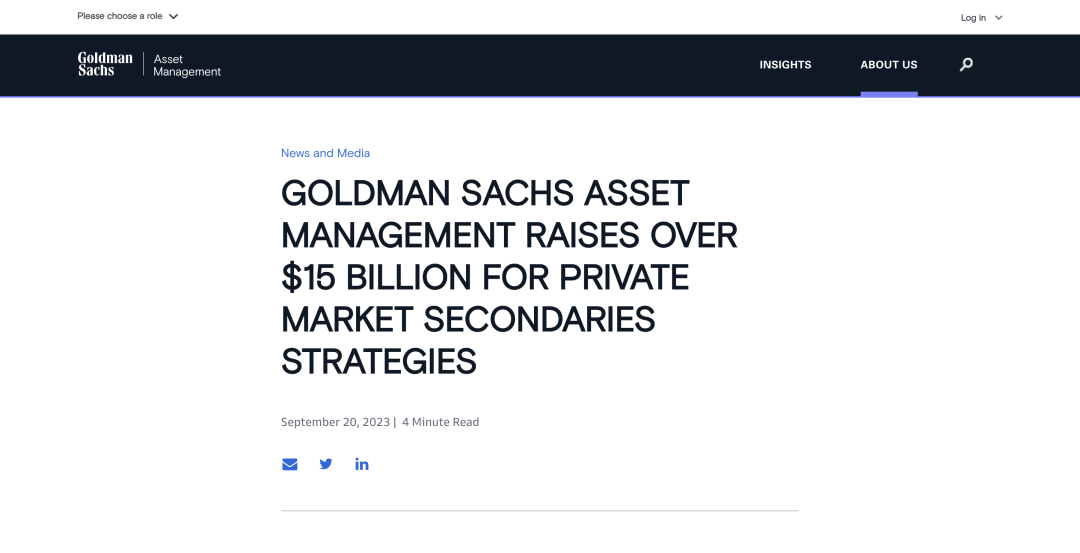
Task: Open the Please choose a role dropdown
Action: (x=127, y=16)
